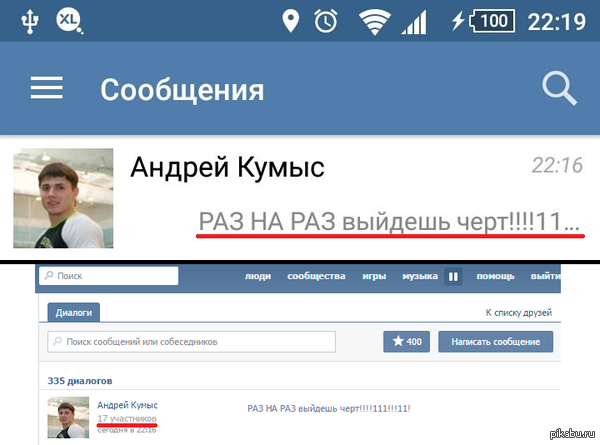This screenshot has height=445, width=600.
Task: Select the Диалоги tab
Action: 73,313
